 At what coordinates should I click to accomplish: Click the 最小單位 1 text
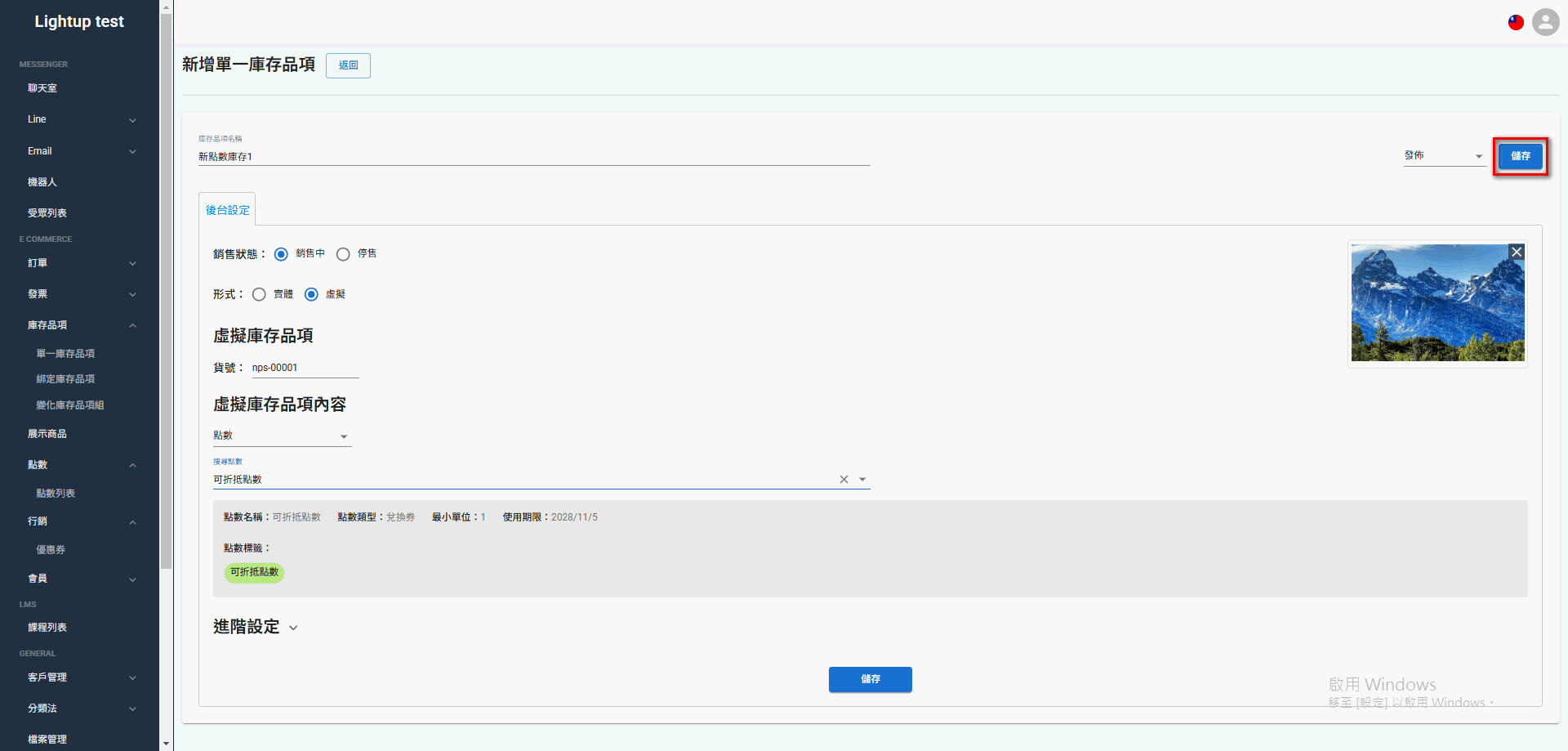(459, 517)
